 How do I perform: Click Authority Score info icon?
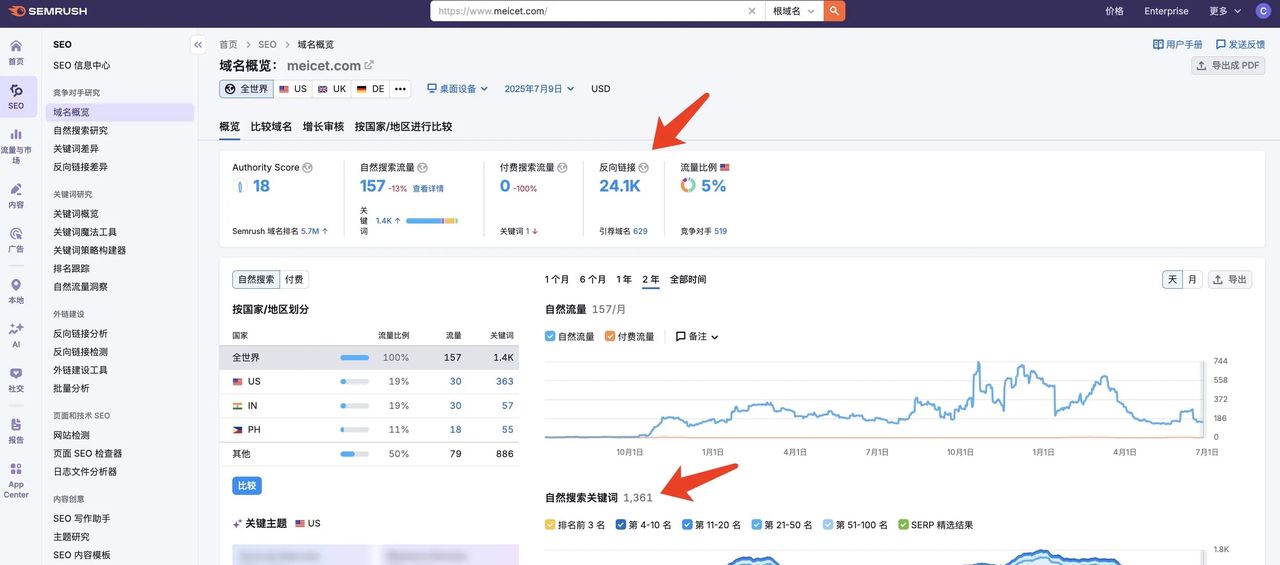[307, 168]
